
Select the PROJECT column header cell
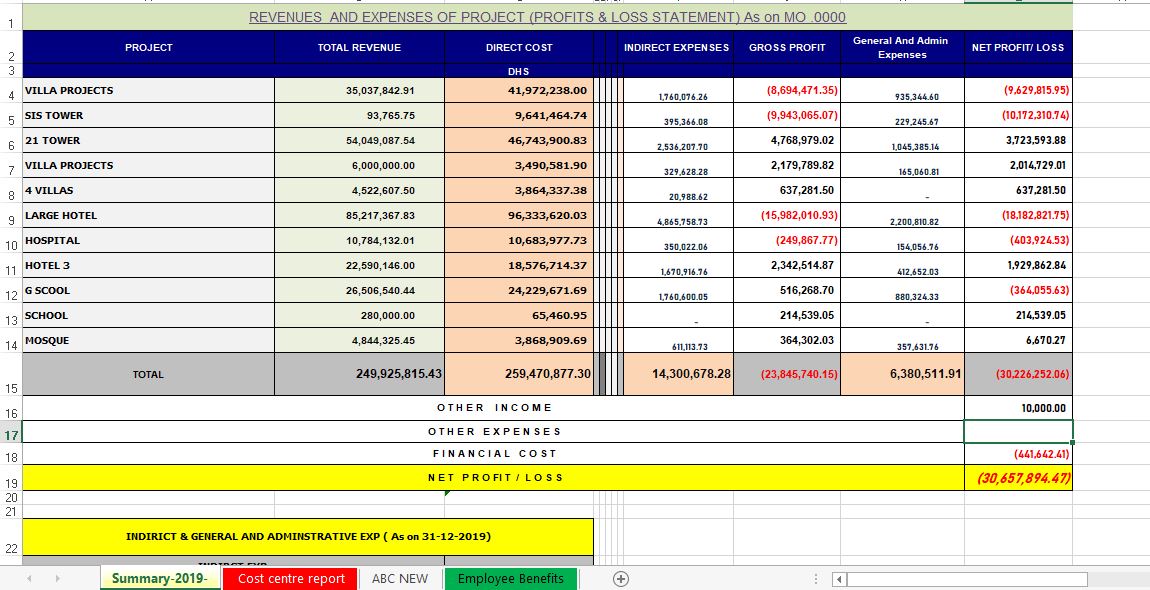148,47
